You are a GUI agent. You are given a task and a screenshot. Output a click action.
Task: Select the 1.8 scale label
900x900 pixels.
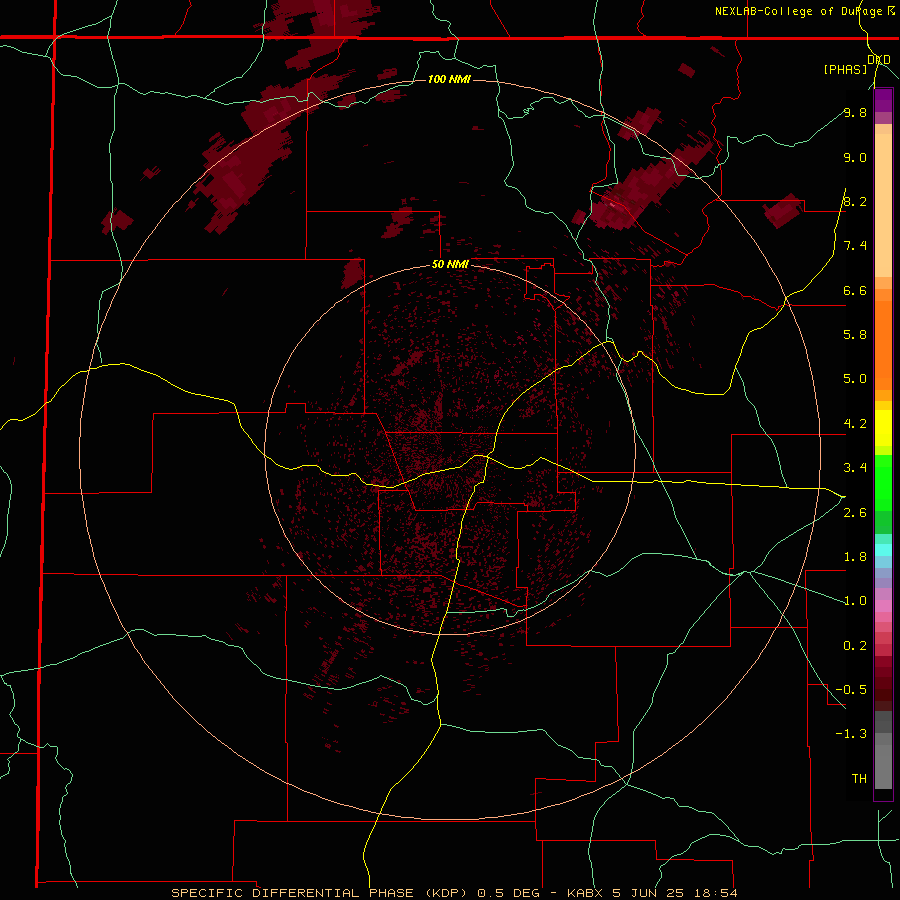click(x=855, y=557)
